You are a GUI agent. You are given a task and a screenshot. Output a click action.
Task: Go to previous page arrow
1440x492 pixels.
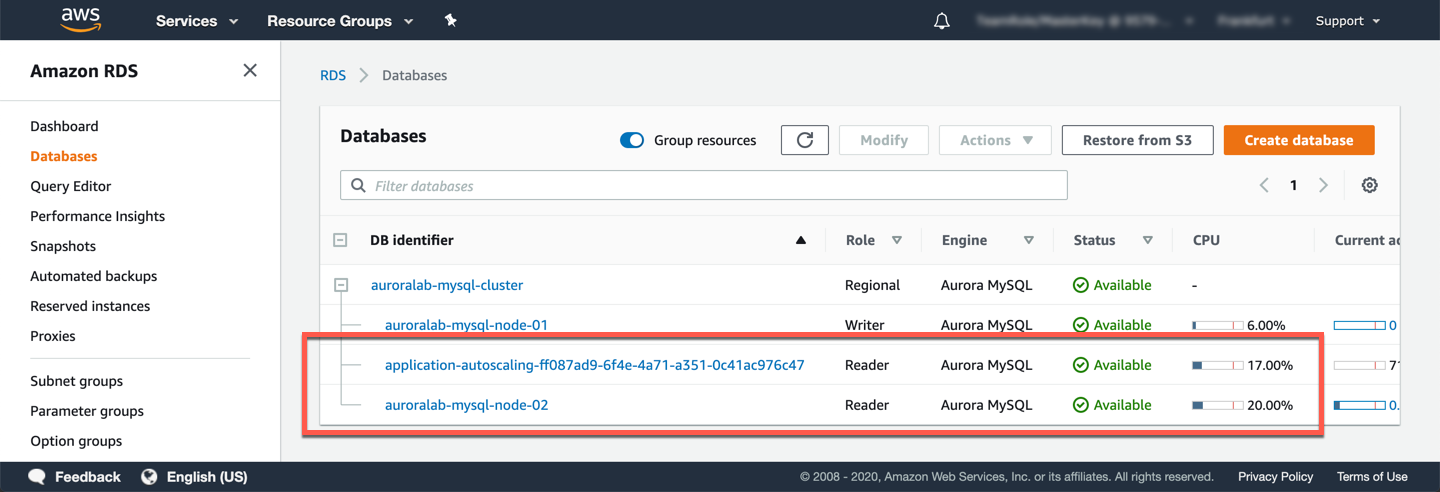[1264, 185]
